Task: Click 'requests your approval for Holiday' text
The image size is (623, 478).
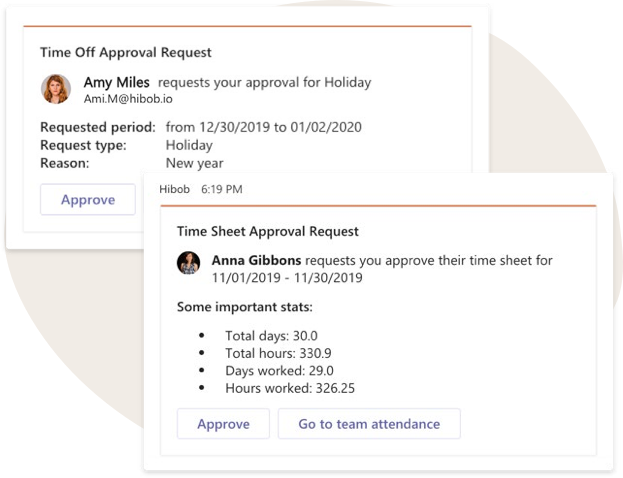Action: (265, 82)
